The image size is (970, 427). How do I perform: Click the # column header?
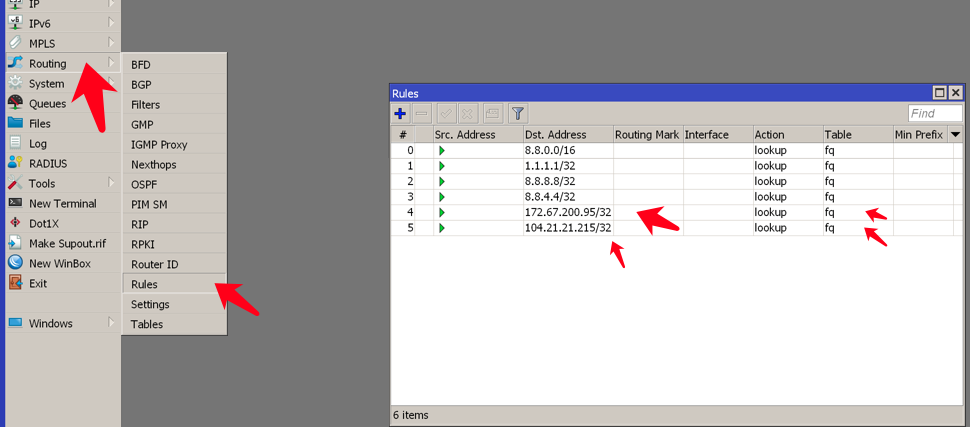(403, 134)
